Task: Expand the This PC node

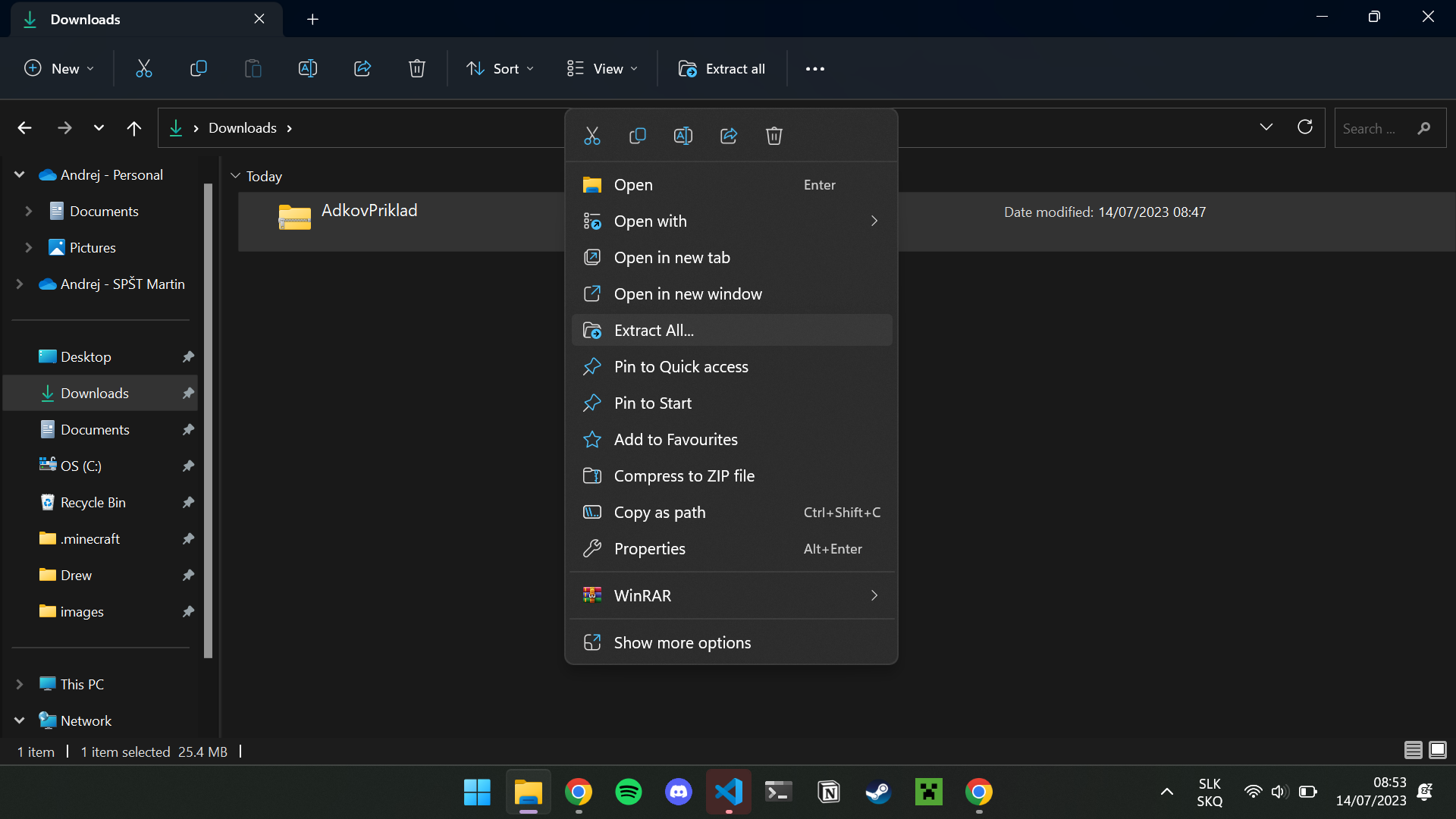Action: coord(20,685)
